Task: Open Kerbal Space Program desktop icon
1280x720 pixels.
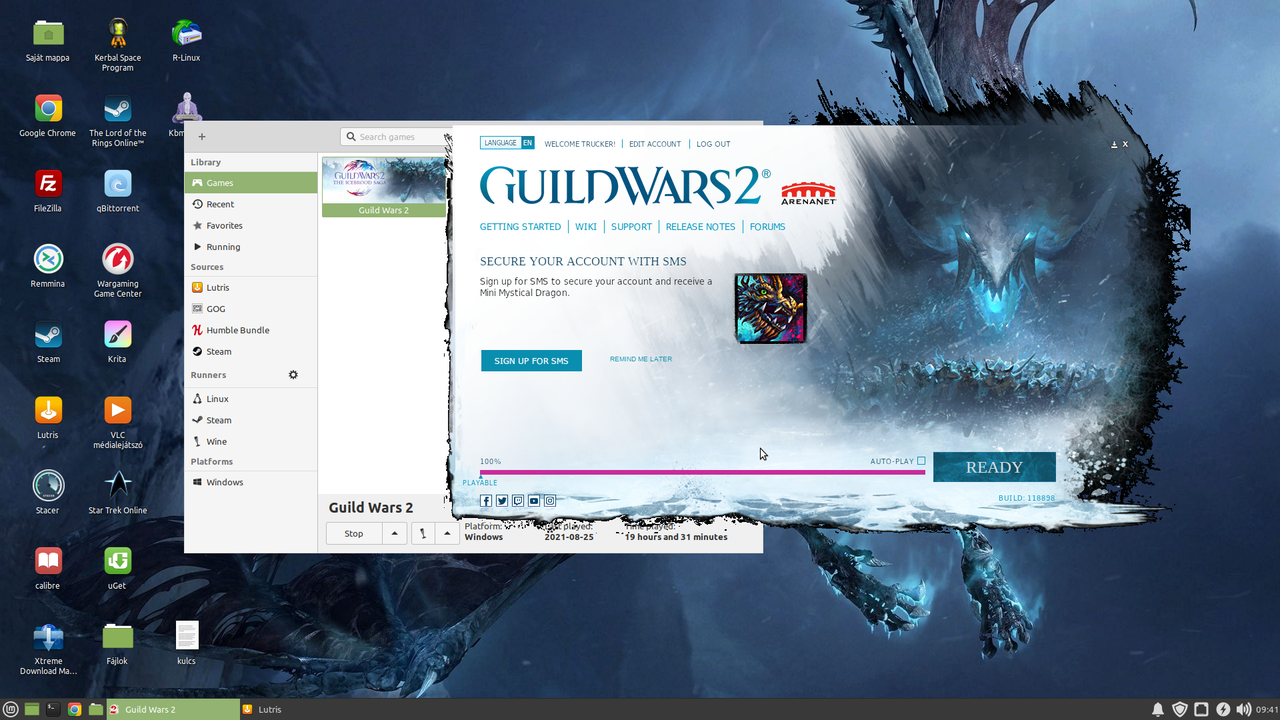Action: pos(118,44)
